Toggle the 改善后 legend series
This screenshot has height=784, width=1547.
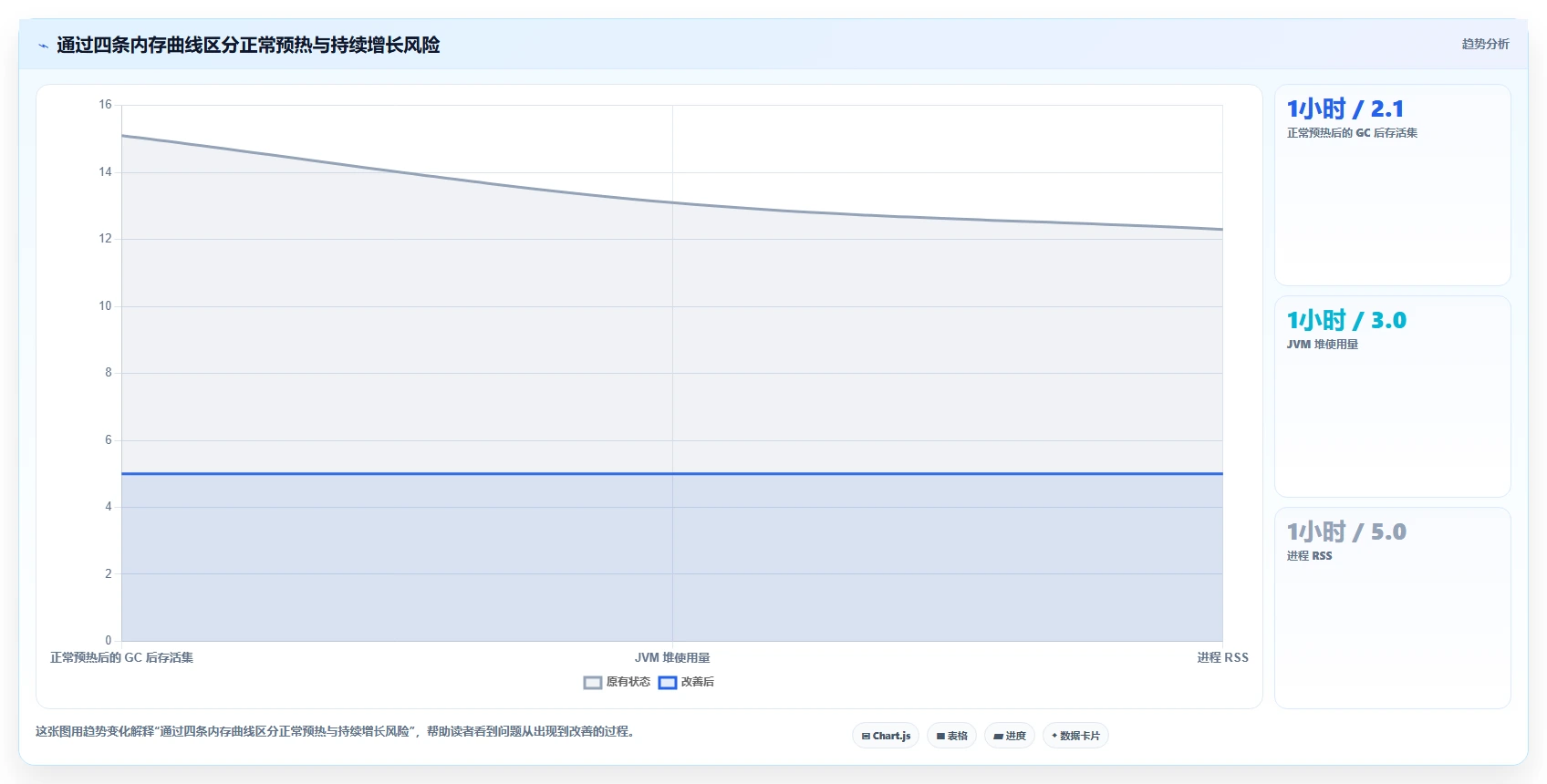point(686,682)
